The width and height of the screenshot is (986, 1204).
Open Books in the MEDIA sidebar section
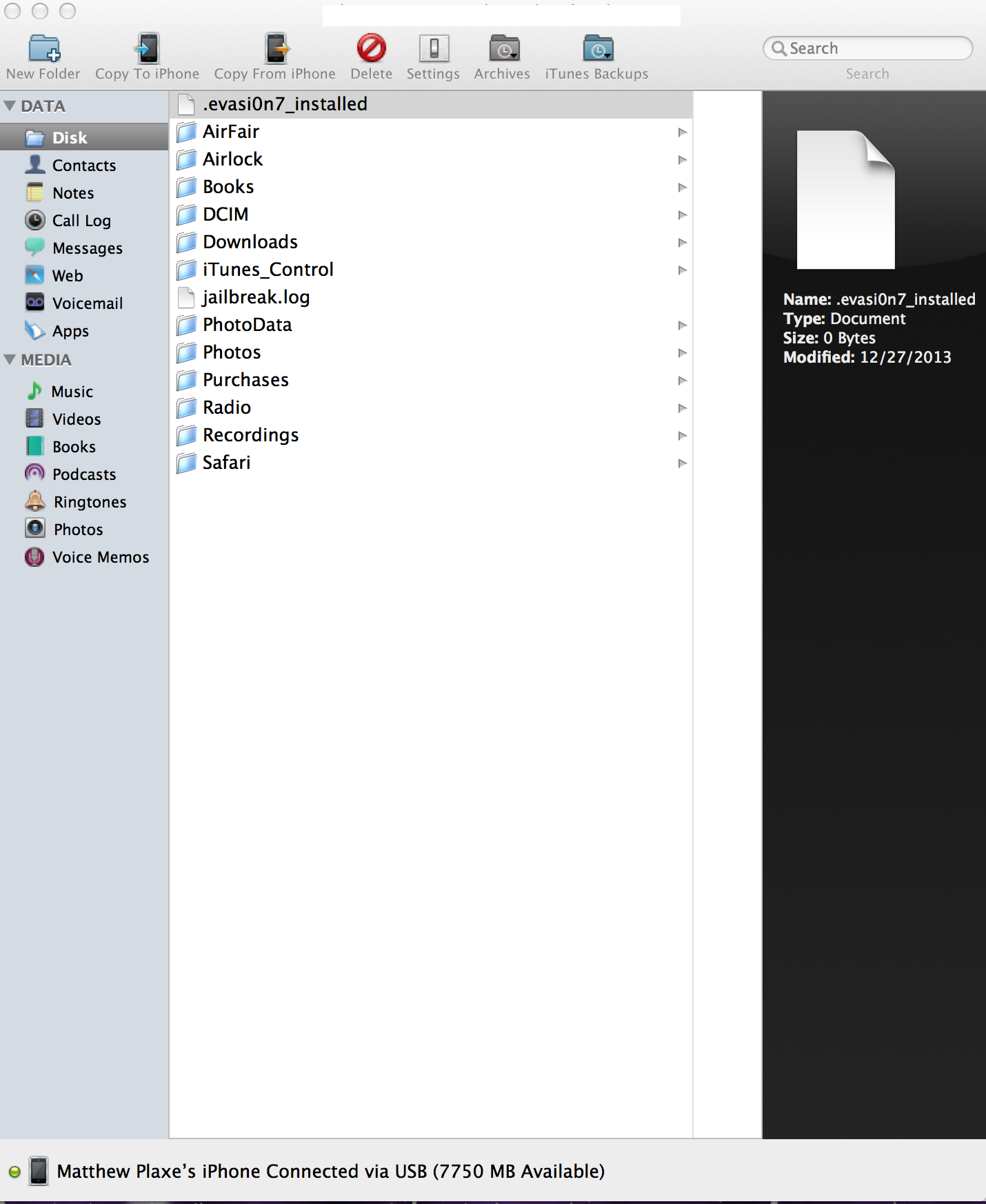pyautogui.click(x=84, y=446)
